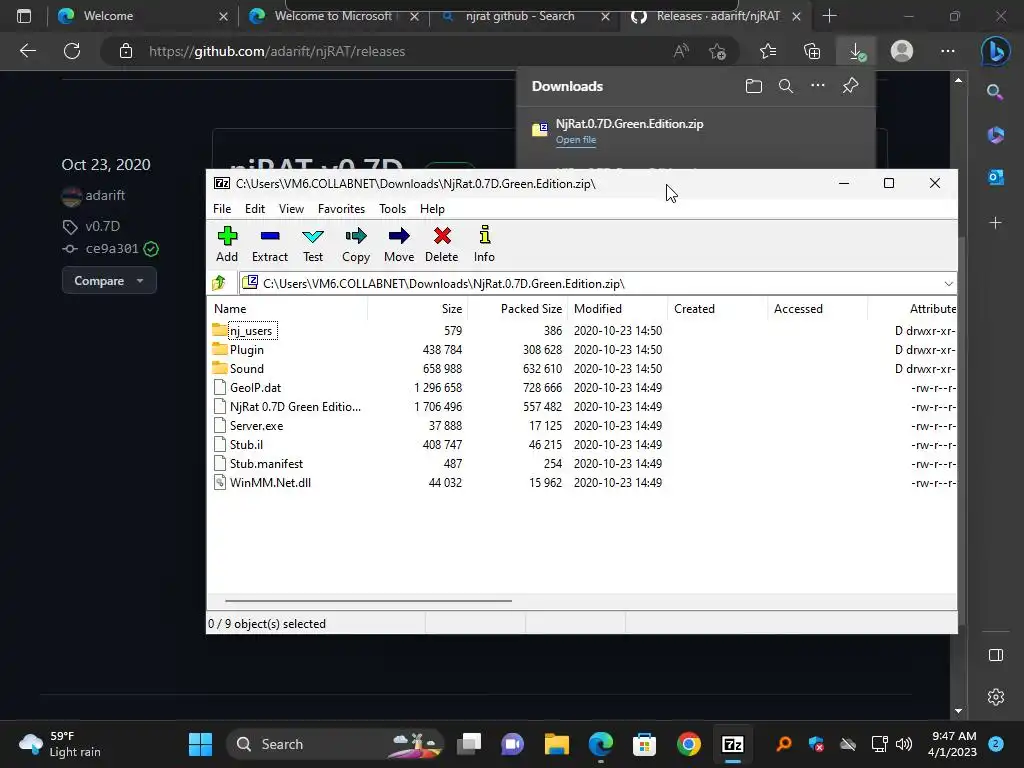Click commit ce9a301 link

[112, 249]
